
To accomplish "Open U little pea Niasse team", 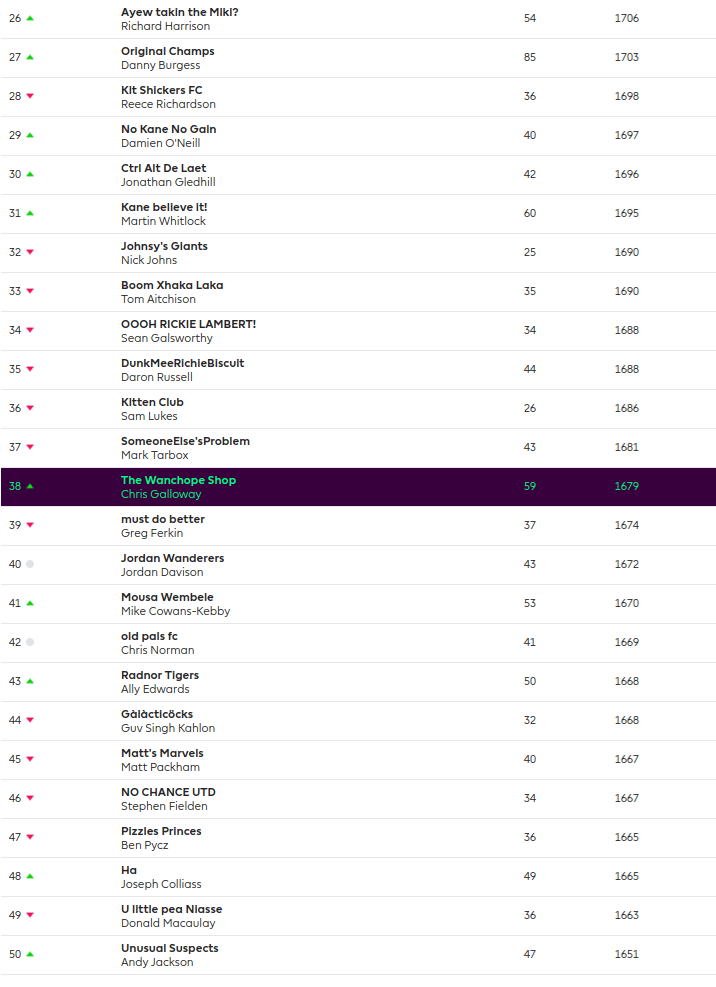I will tap(171, 909).
